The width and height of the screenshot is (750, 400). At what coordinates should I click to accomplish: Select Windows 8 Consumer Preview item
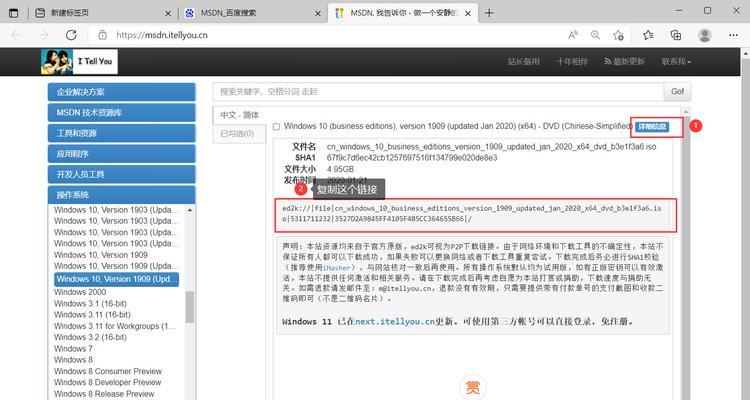pos(108,371)
